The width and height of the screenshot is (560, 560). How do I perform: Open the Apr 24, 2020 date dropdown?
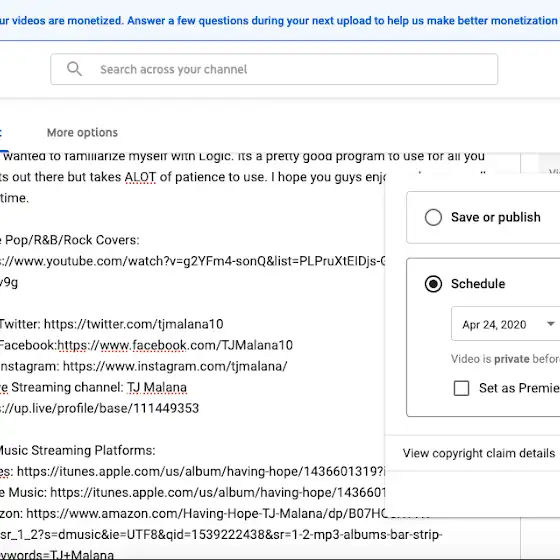[506, 324]
